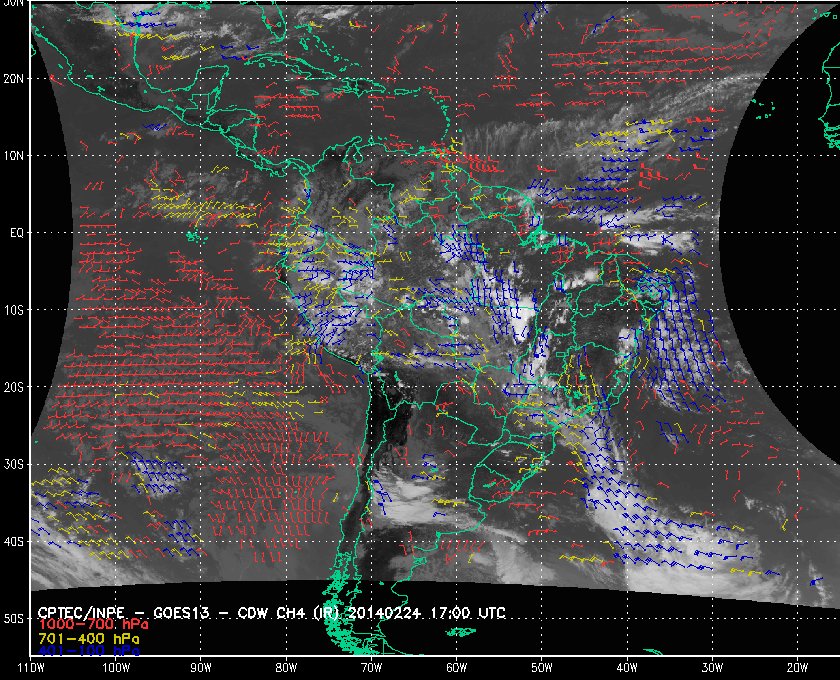
Task: Click the 100W longitude label
Action: click(x=116, y=668)
